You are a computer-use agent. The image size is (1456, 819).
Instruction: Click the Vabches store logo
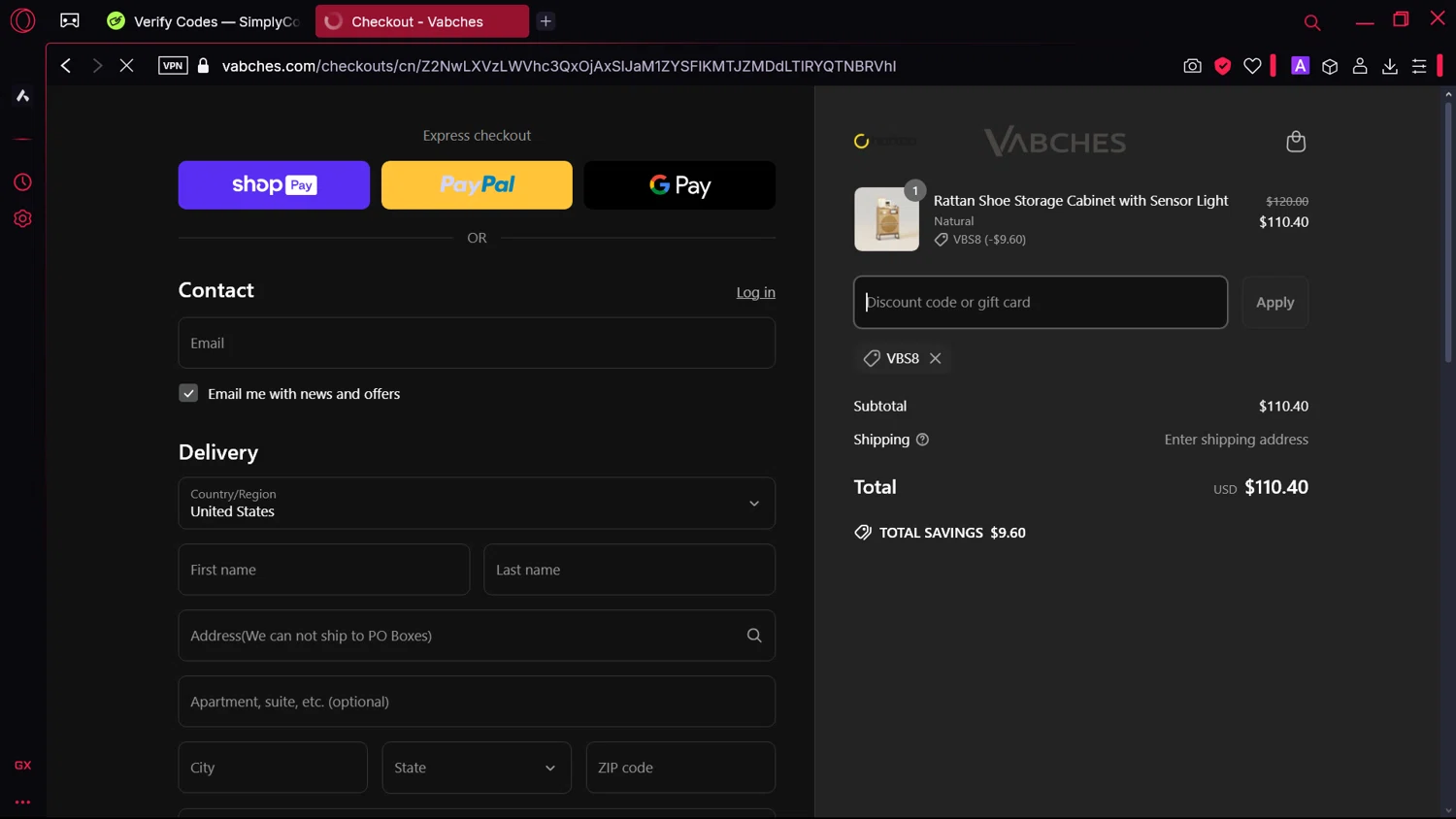[1055, 142]
